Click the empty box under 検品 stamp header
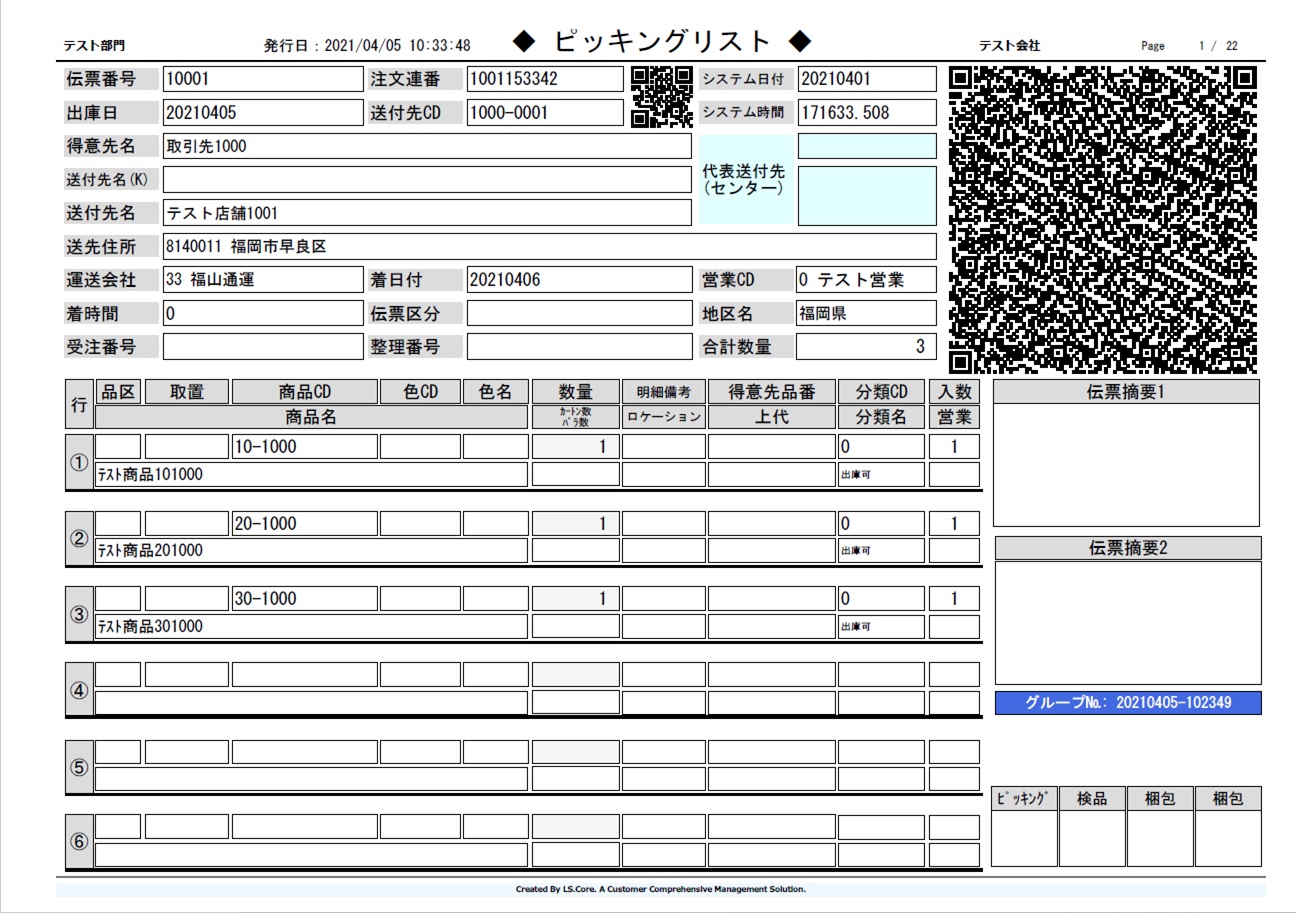 (1091, 838)
